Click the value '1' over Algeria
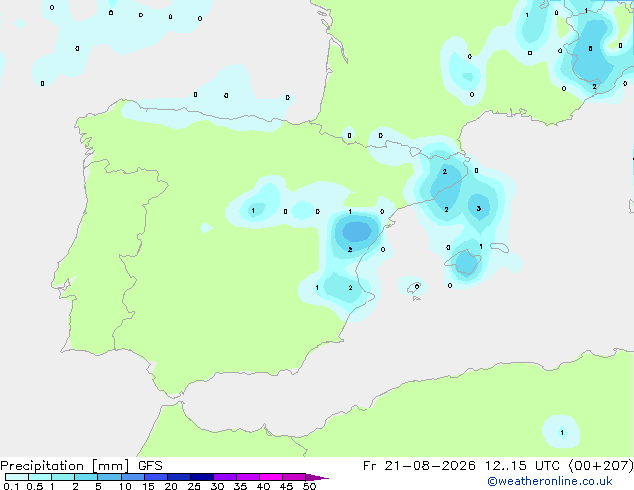The width and height of the screenshot is (634, 490). (562, 433)
